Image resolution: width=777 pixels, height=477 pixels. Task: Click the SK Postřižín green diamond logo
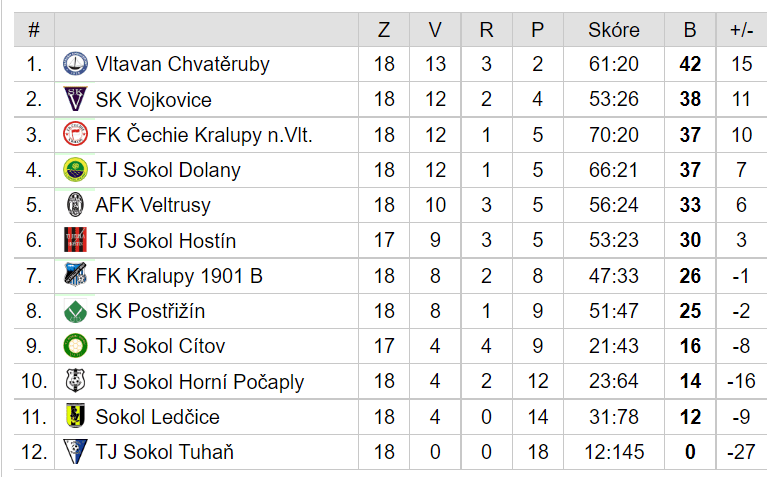pos(75,311)
